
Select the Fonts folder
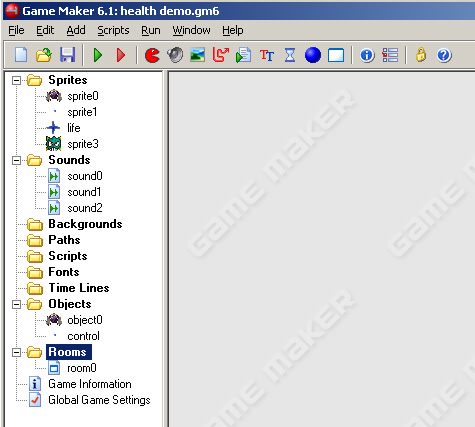(x=64, y=272)
